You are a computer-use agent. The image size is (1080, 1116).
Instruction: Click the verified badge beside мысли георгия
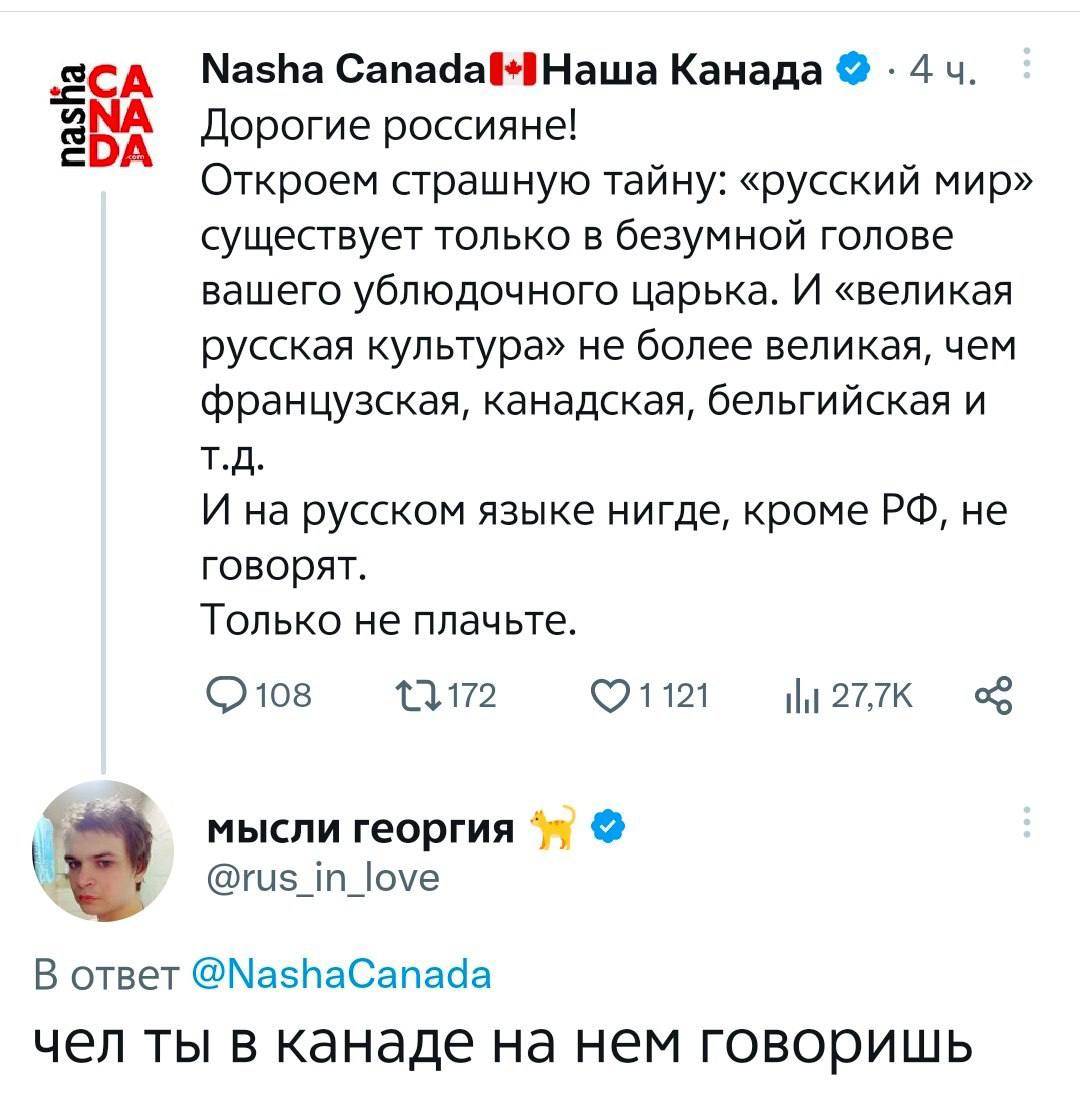click(x=609, y=828)
